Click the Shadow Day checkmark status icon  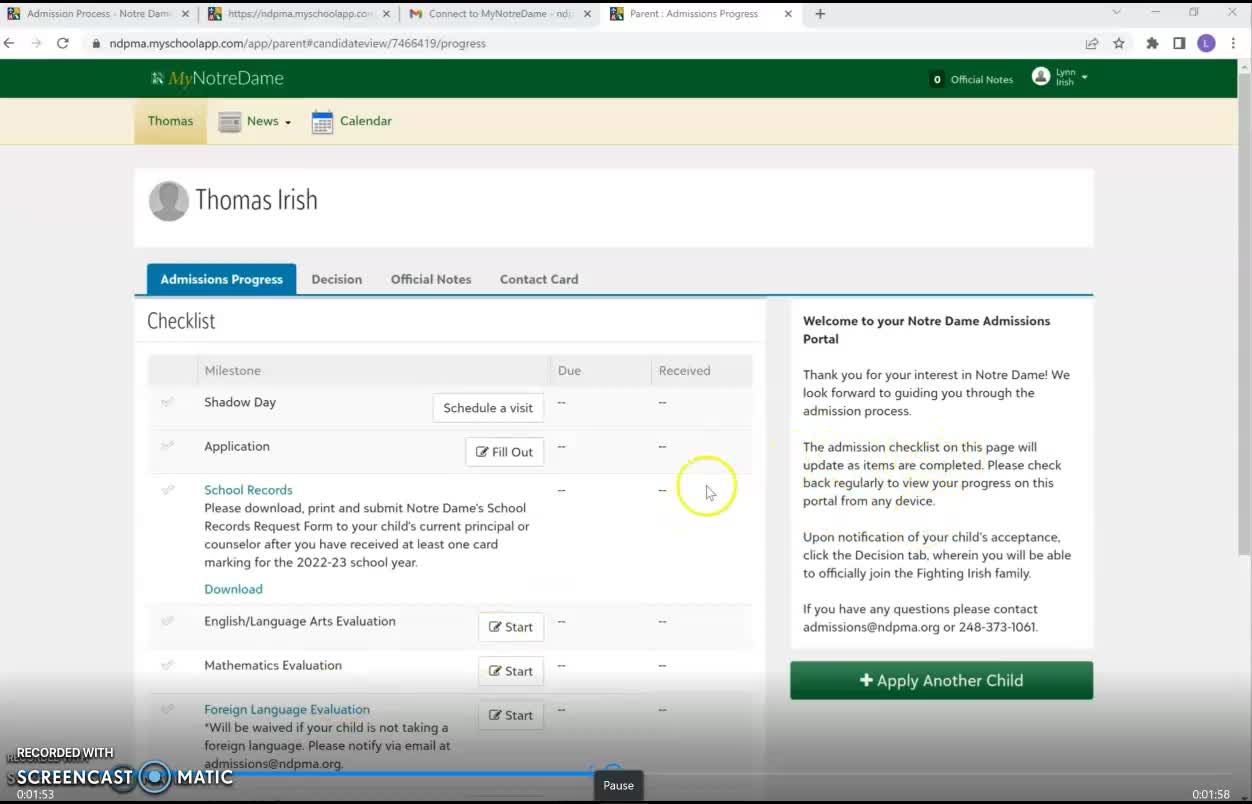167,402
